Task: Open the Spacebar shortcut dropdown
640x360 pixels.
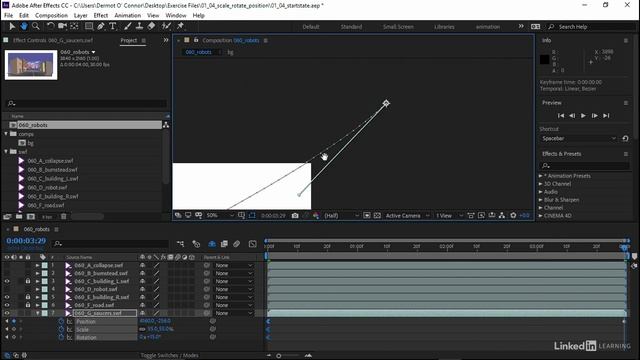Action: pos(578,138)
